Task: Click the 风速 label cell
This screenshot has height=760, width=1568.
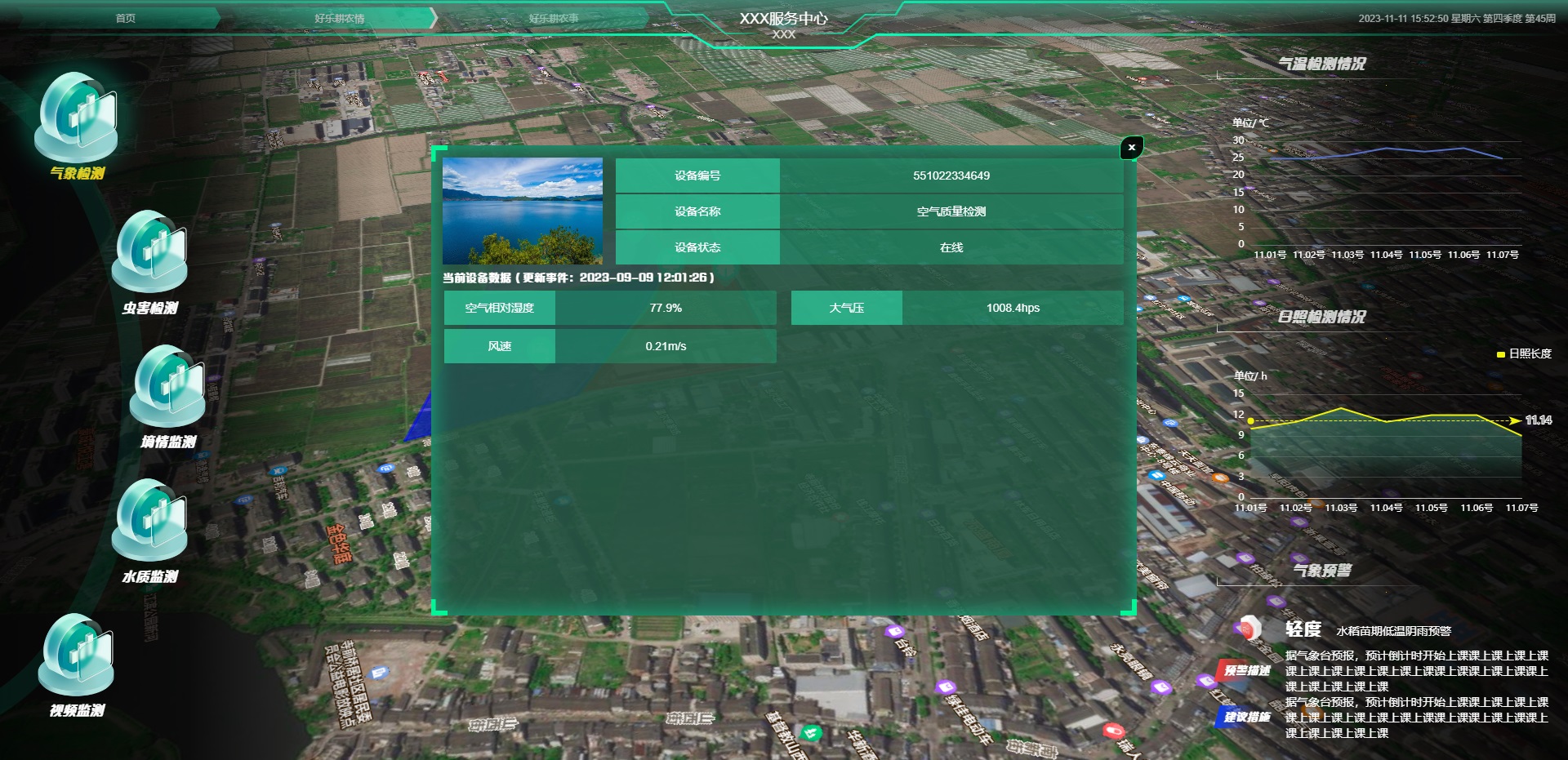Action: (500, 346)
